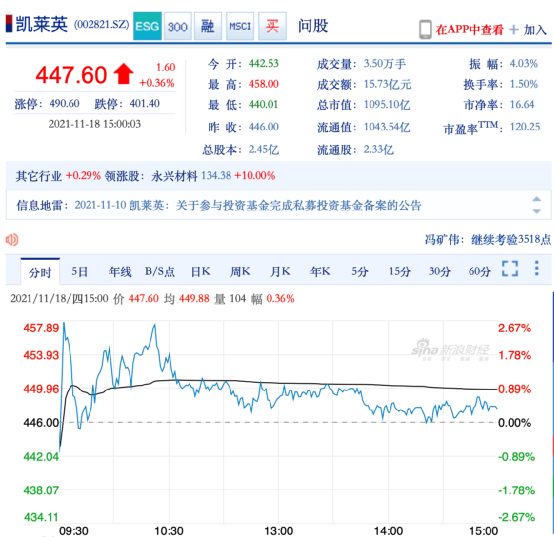Open 在APP中查看 link
Viewport: 554px width, 537px height.
click(470, 30)
